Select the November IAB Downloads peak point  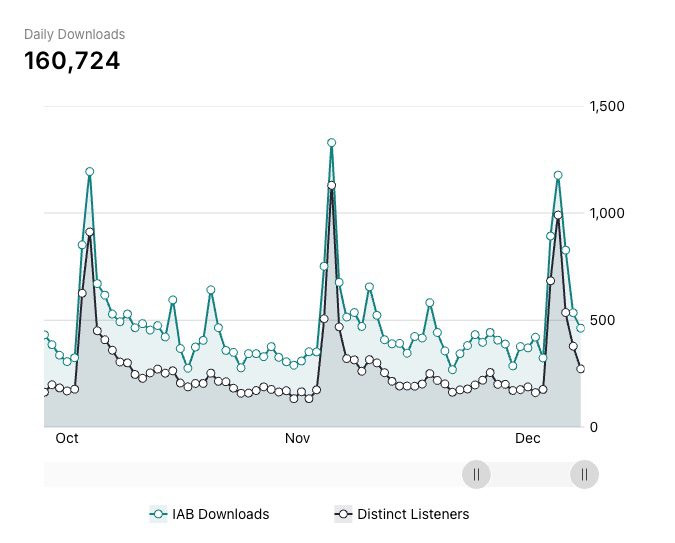[x=331, y=143]
